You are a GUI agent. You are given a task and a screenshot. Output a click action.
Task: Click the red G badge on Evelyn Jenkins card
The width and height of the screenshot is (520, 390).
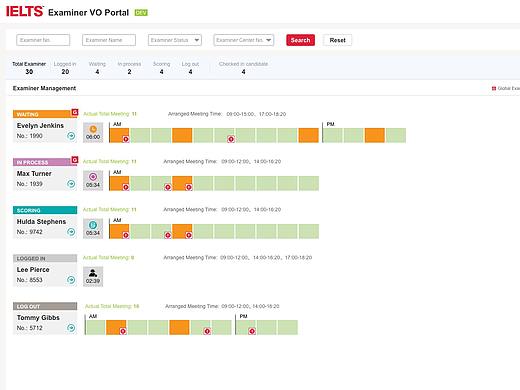75,112
